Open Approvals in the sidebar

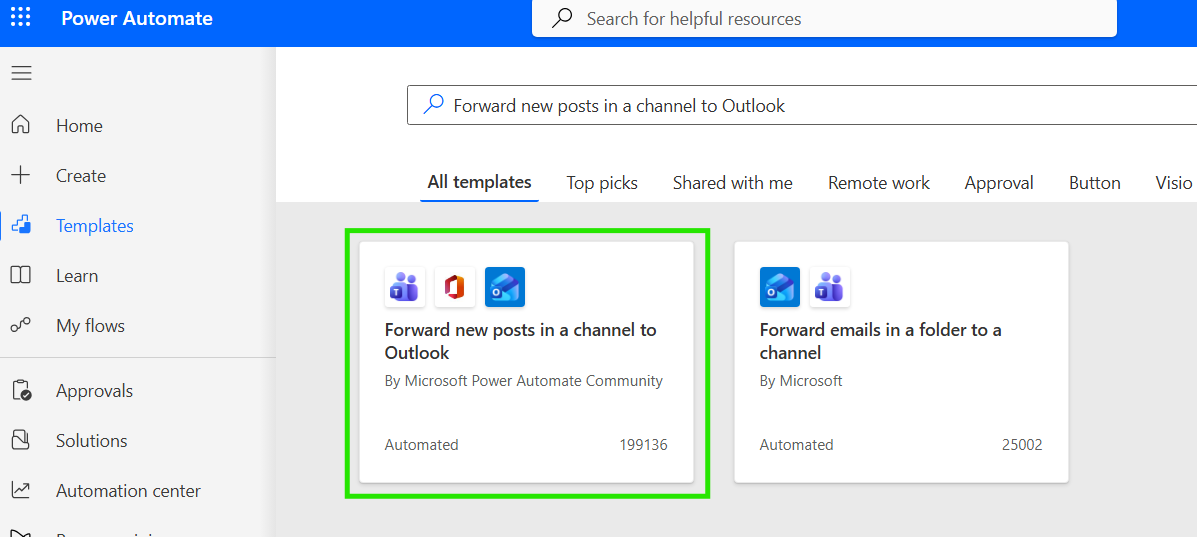click(x=94, y=391)
